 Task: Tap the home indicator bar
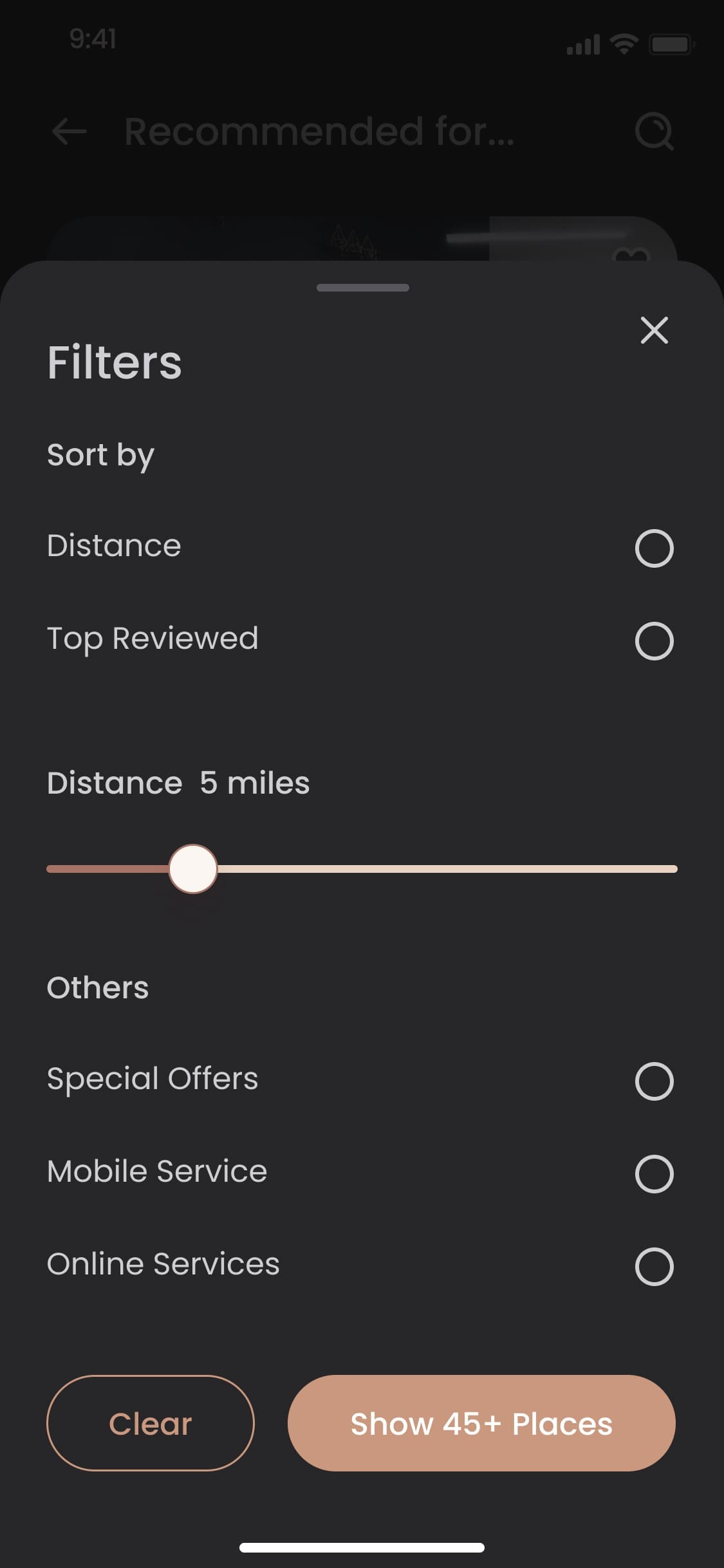pos(362,1547)
